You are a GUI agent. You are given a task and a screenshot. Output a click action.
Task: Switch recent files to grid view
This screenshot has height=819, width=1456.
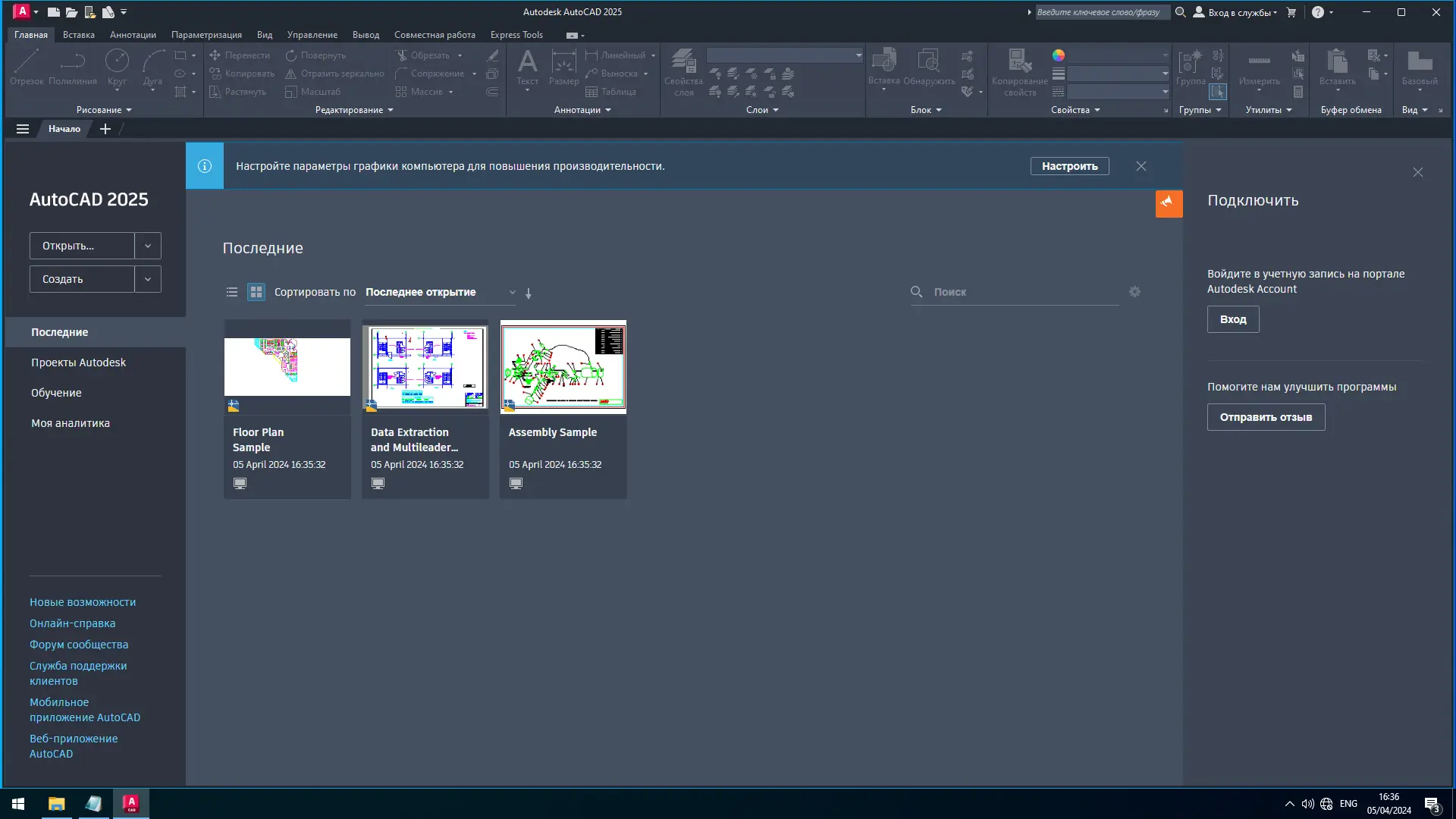[256, 292]
